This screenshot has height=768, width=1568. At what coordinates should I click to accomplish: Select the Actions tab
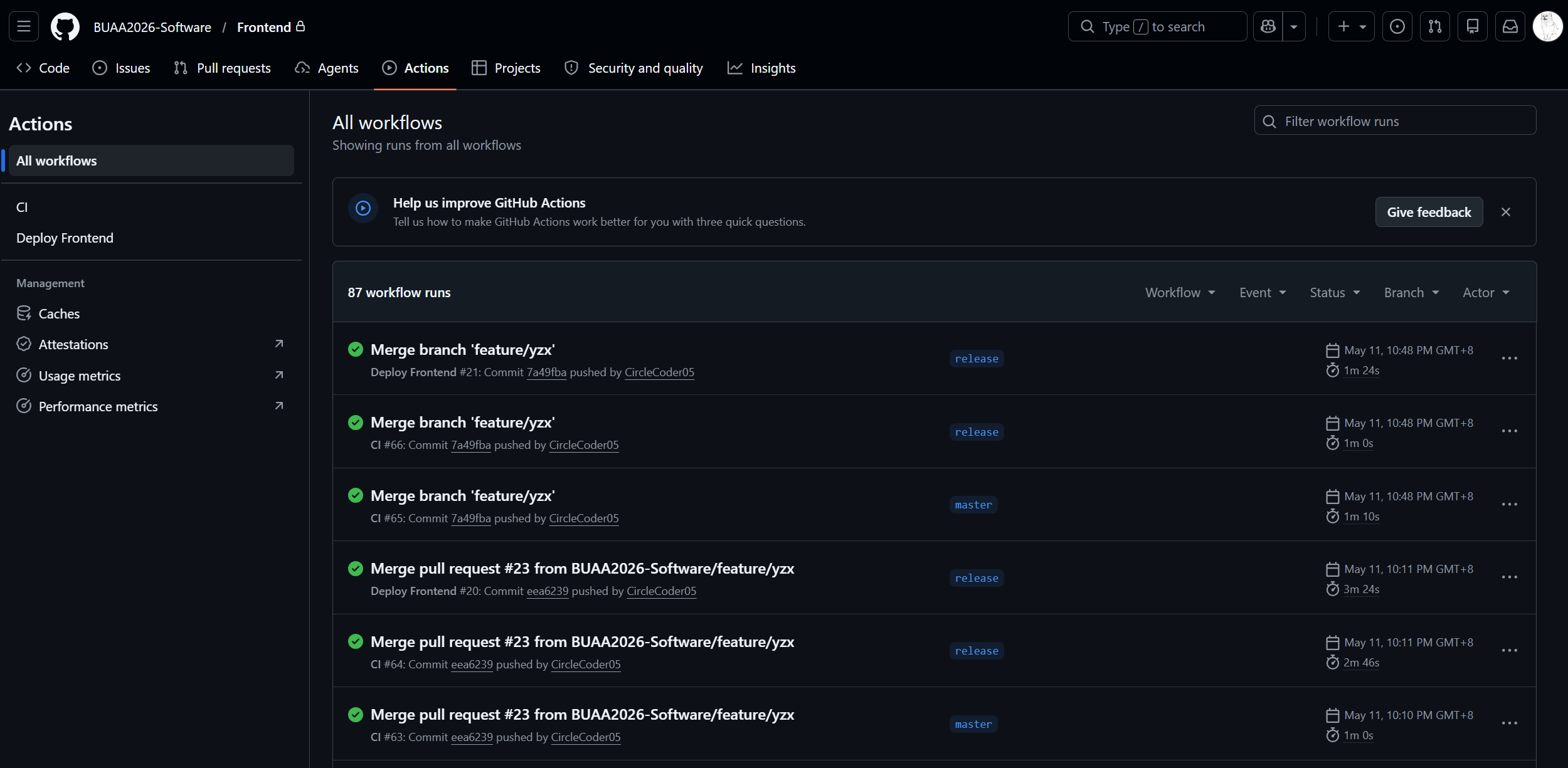[x=415, y=68]
